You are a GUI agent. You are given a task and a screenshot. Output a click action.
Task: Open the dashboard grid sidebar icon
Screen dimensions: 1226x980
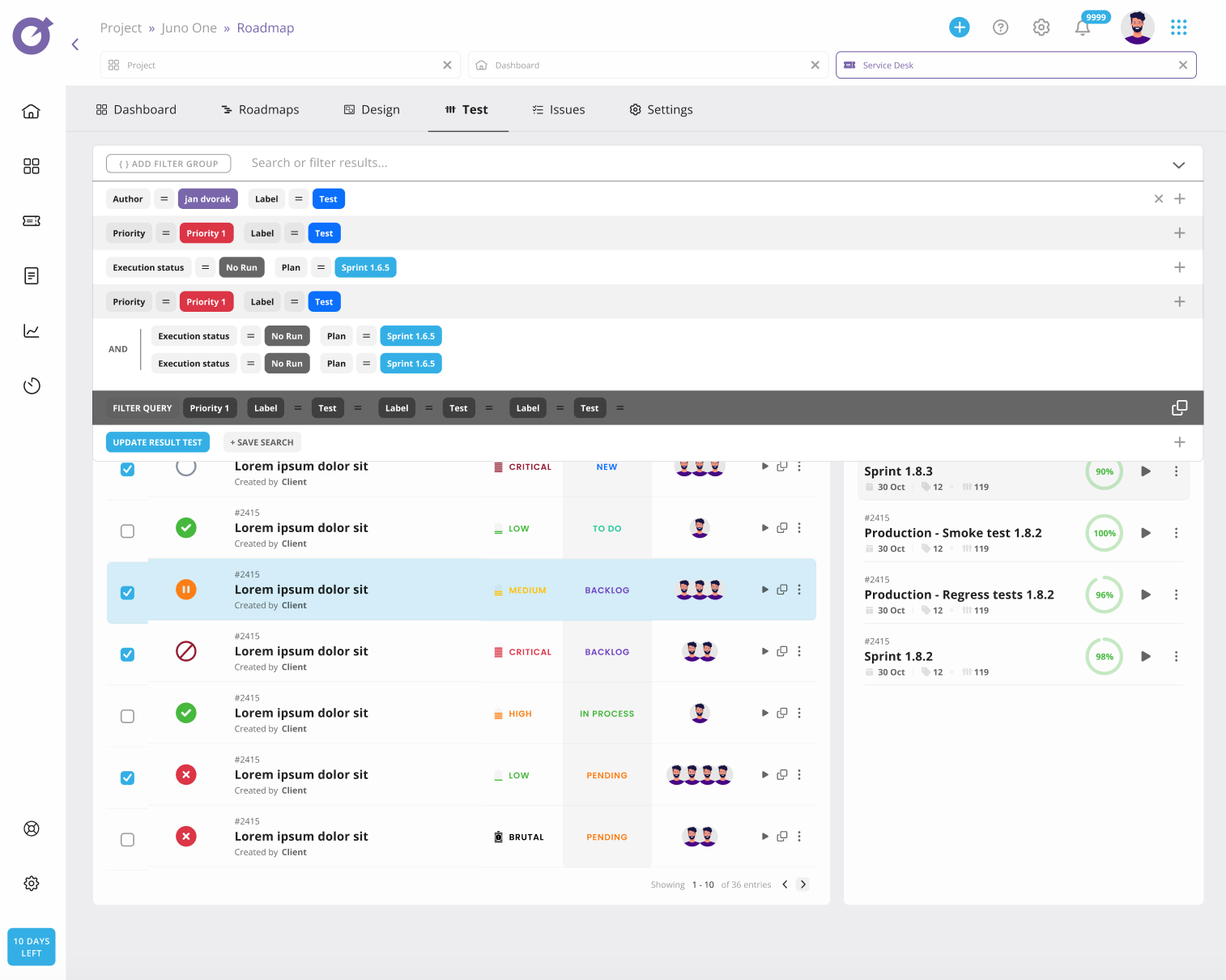pyautogui.click(x=32, y=166)
